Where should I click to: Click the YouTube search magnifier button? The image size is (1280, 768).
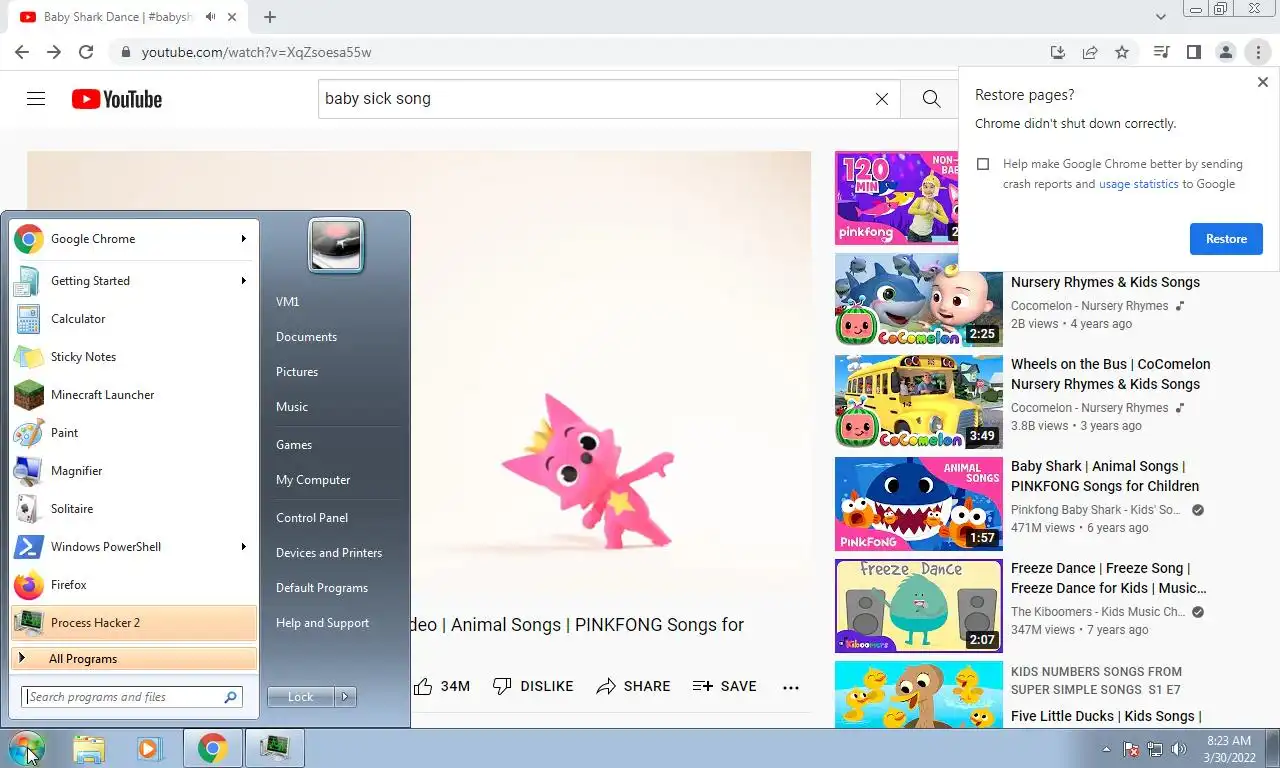tap(931, 99)
